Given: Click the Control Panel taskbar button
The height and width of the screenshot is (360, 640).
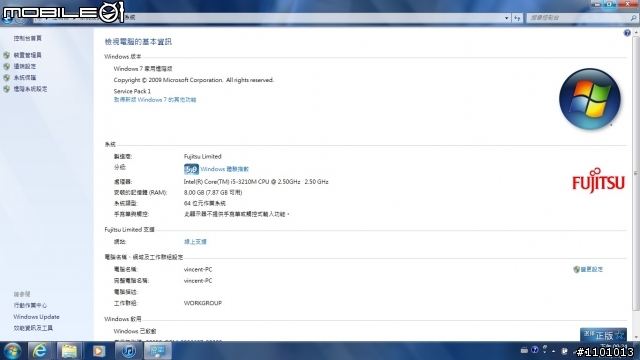Looking at the screenshot, I should 158,351.
